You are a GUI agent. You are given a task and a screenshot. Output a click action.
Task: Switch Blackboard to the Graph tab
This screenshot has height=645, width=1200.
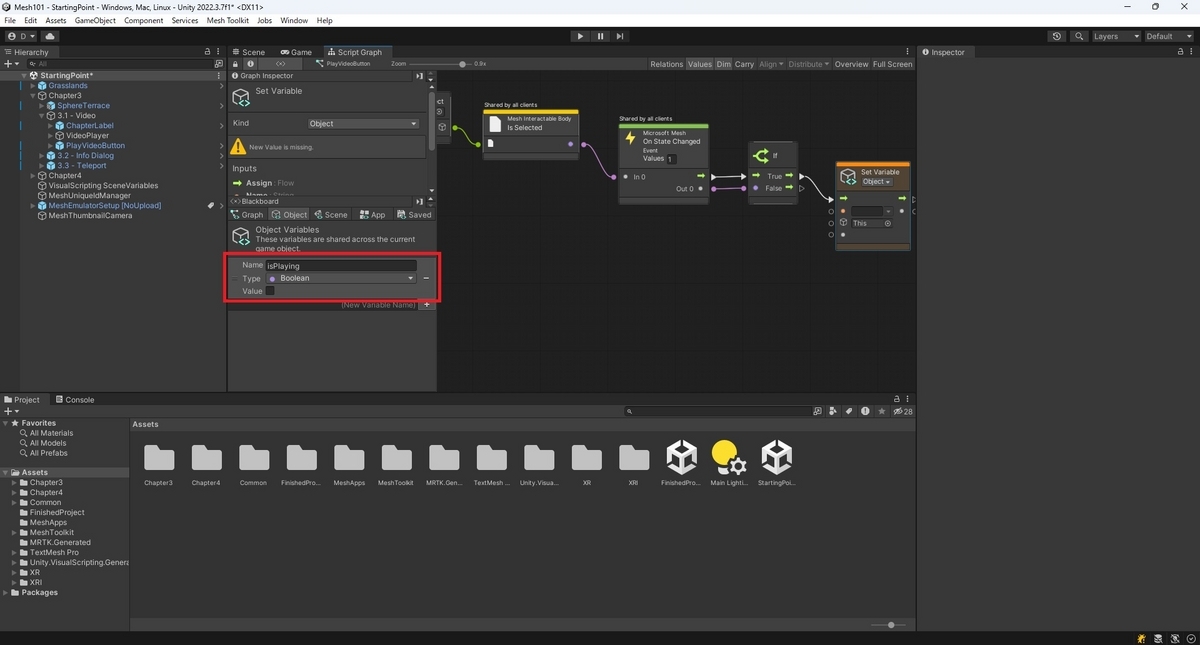(247, 214)
